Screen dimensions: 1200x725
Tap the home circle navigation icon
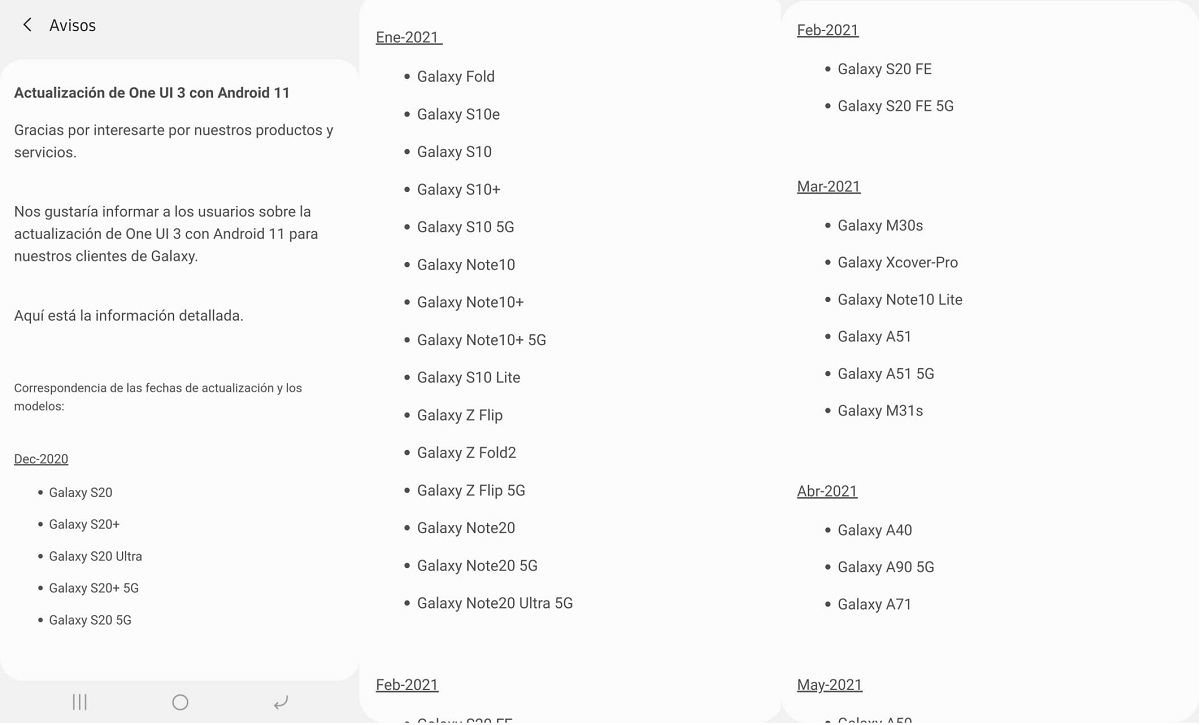(x=180, y=702)
